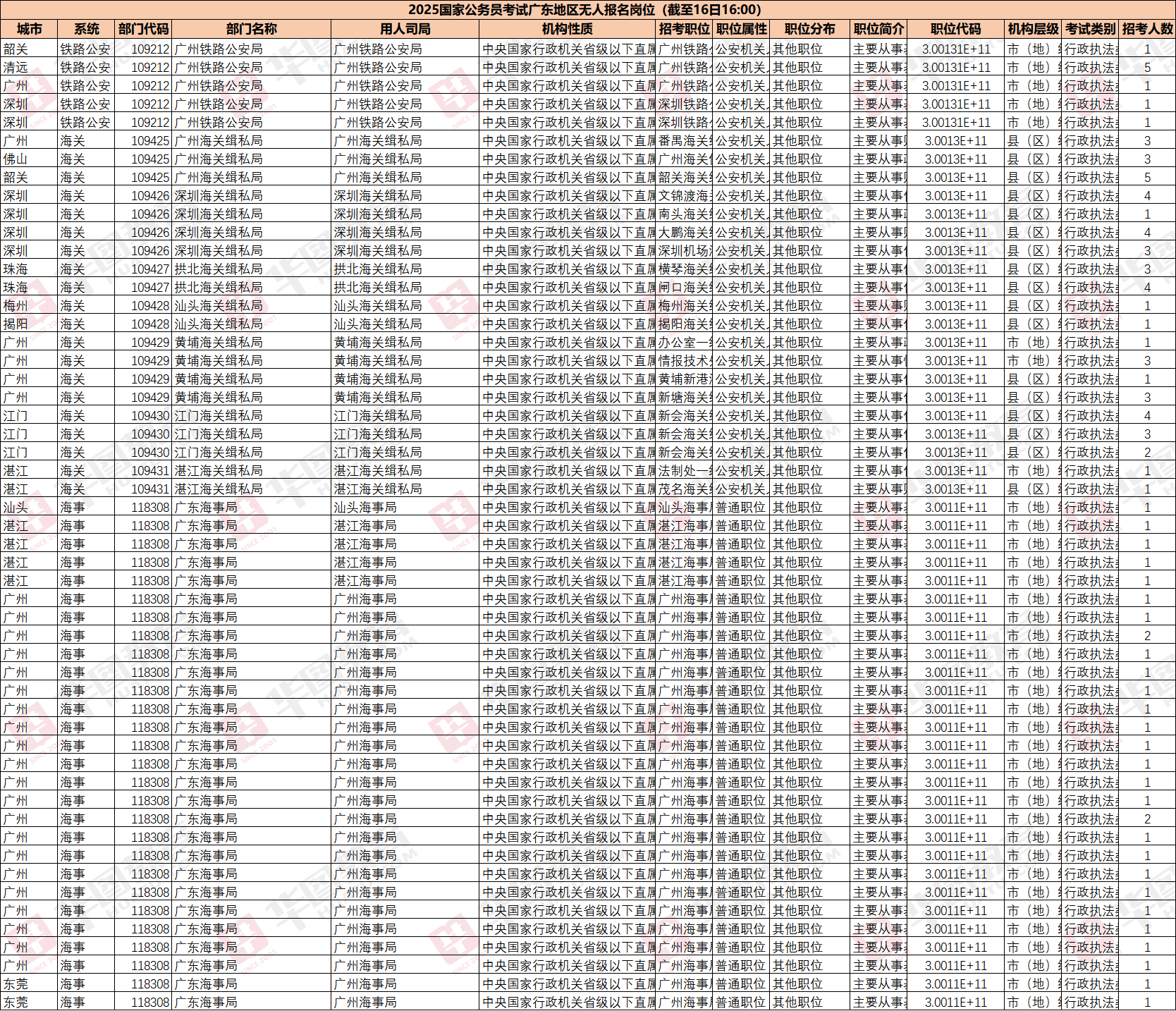1176x1011 pixels.
Task: Select 招考人数 value 3 in the 情报技术 row
Action: click(x=1147, y=361)
